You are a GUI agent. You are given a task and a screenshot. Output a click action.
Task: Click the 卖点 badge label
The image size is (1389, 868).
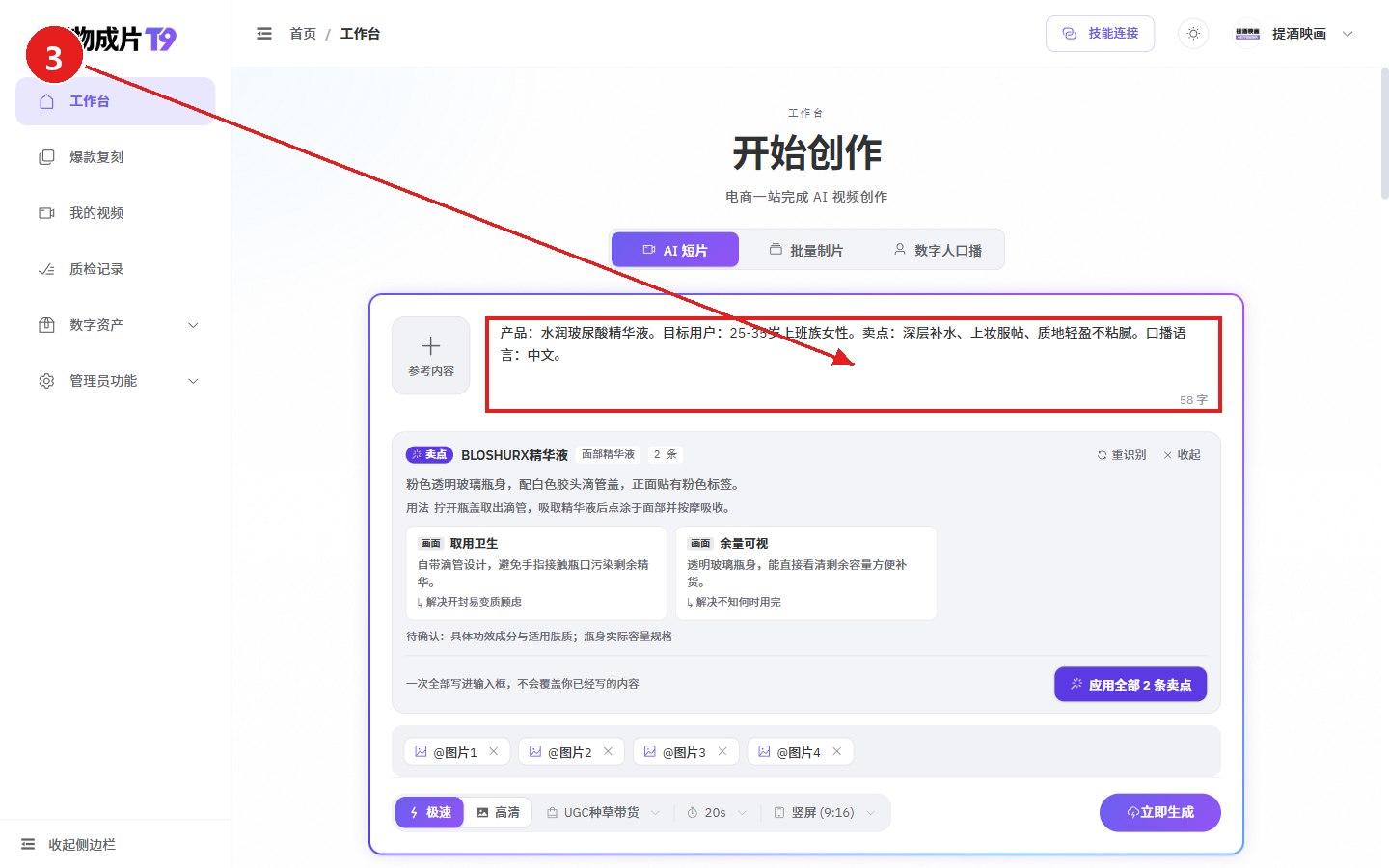point(429,454)
